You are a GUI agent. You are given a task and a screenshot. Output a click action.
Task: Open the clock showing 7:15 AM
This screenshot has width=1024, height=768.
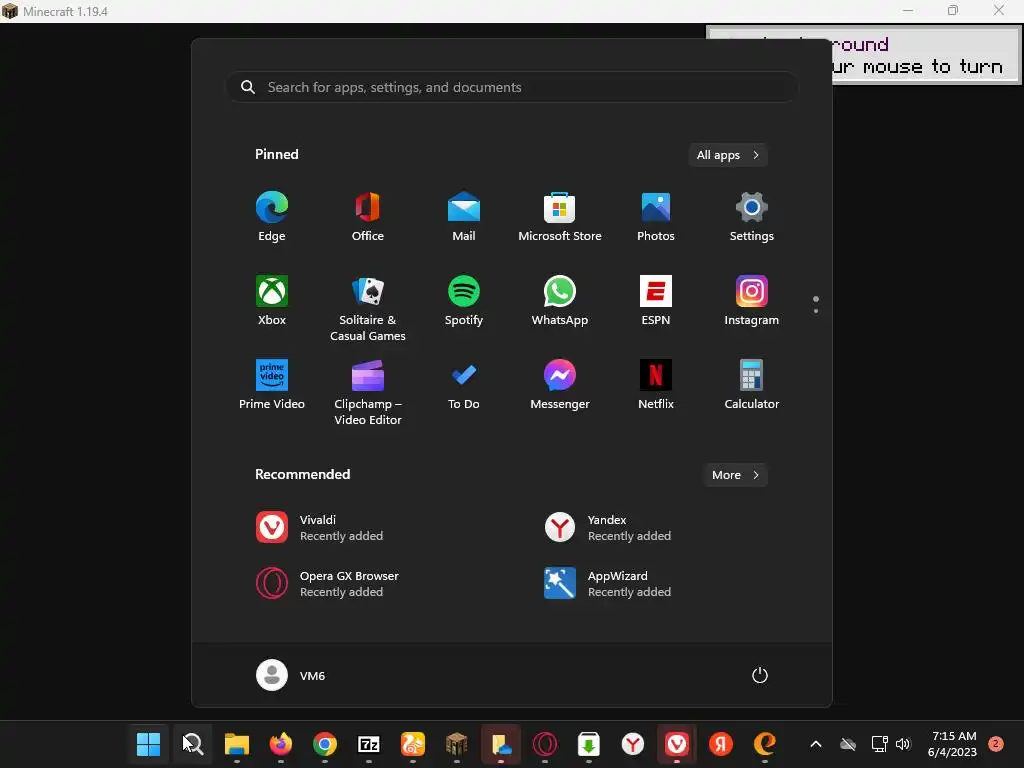(953, 744)
